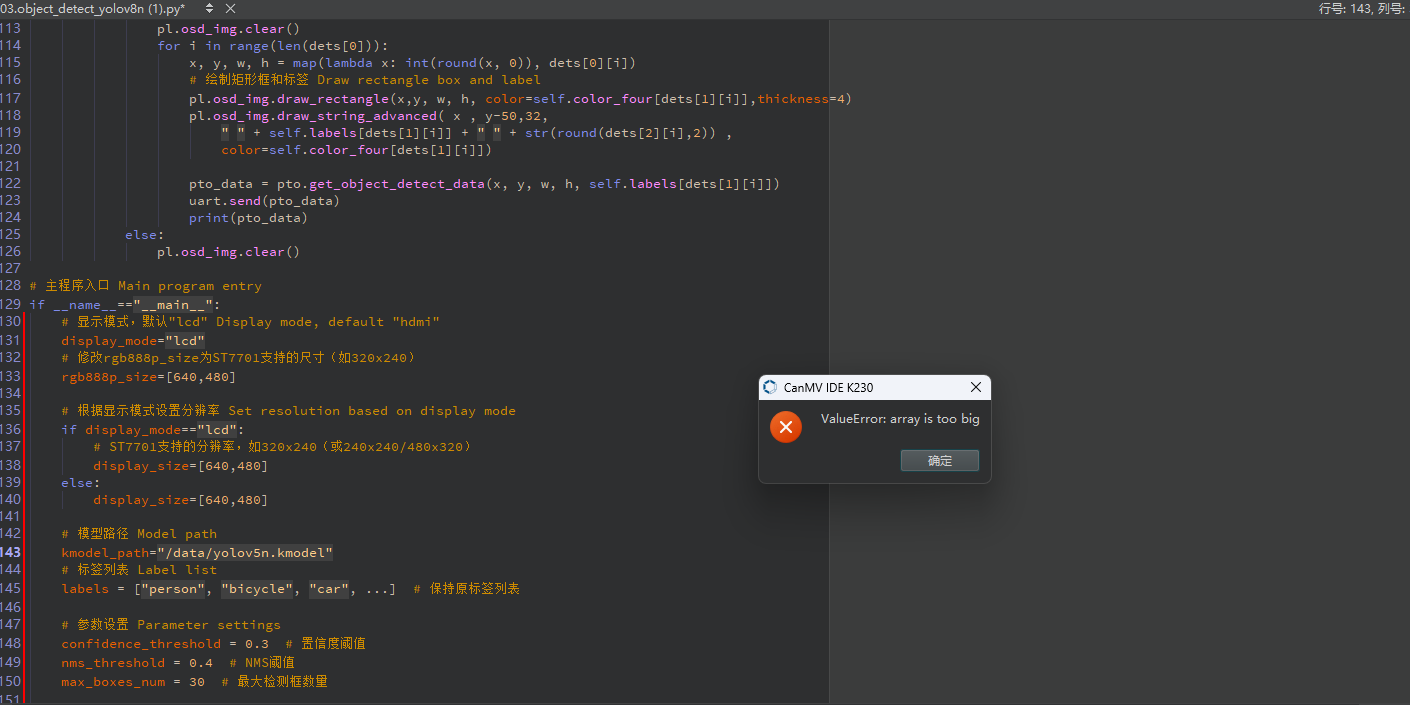1410x705 pixels.
Task: Close the 03.object_detect_yolov8n (1).py document
Action: pos(230,8)
